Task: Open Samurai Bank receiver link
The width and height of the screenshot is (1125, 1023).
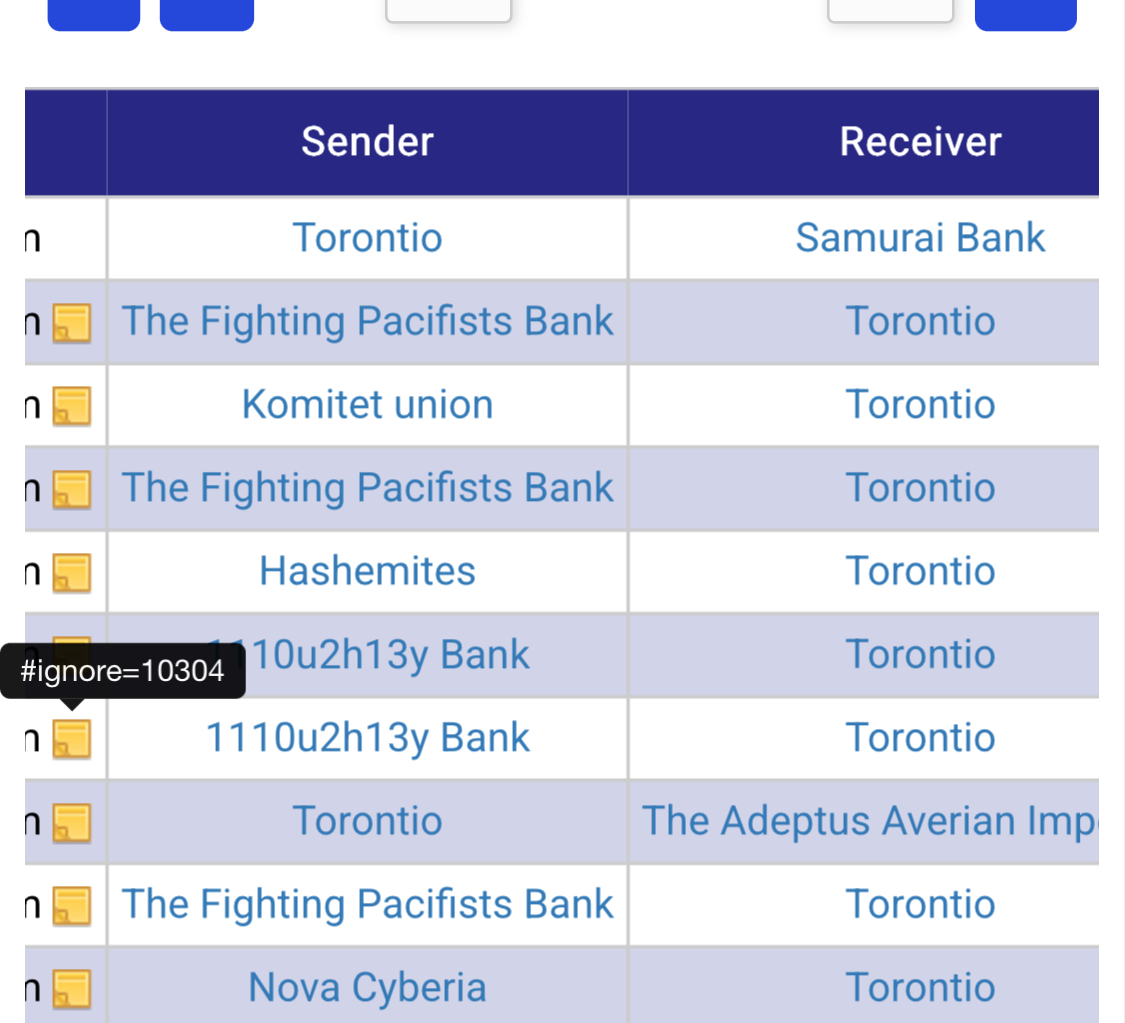Action: coord(921,237)
